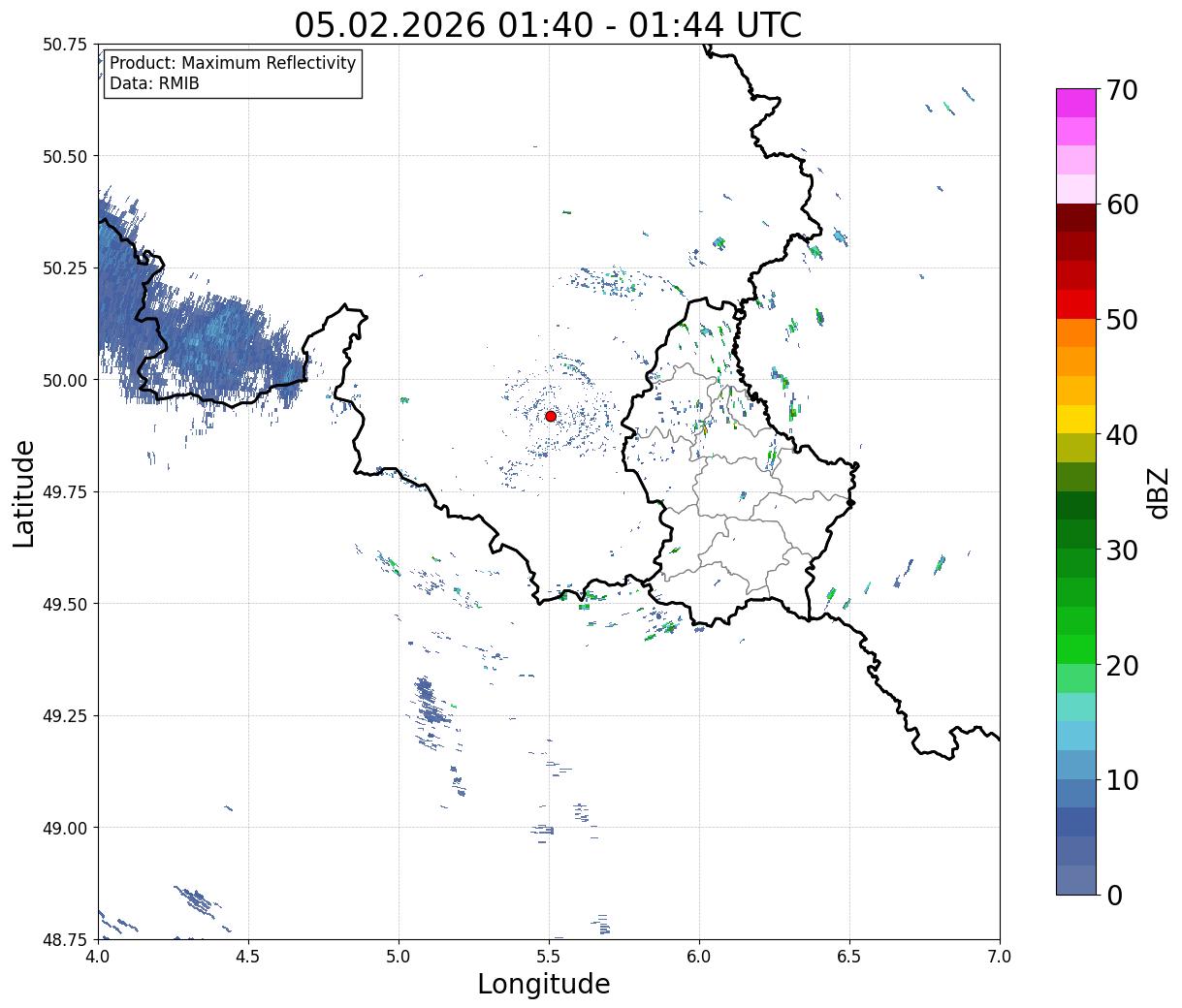Click longitude tick label 4.0
Screen dimensions: 1182x1008
tap(98, 956)
